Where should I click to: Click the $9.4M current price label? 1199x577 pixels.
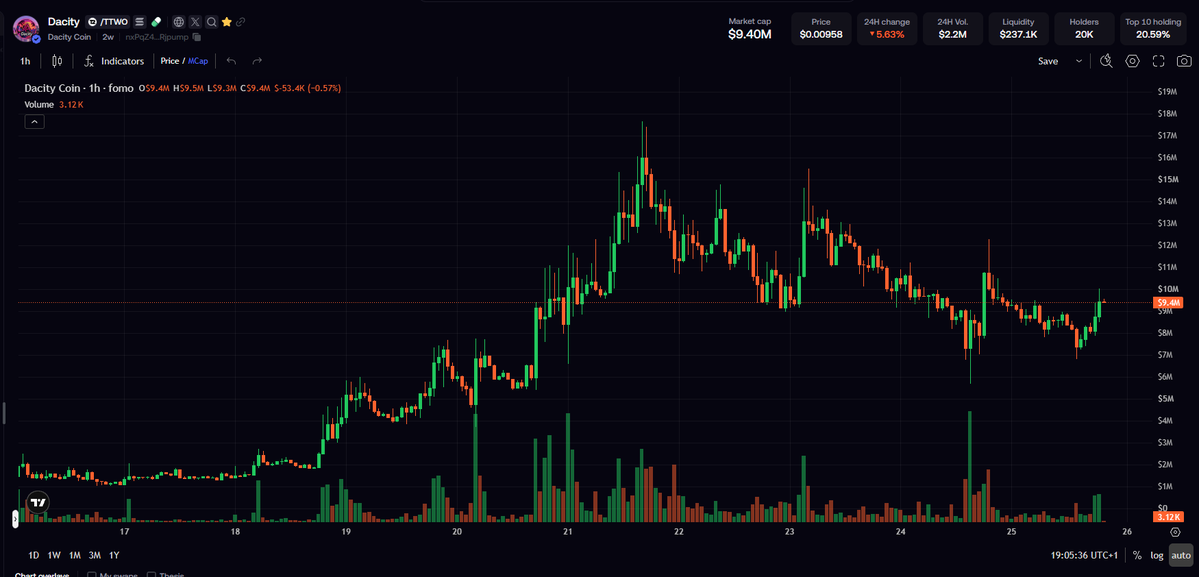1169,303
